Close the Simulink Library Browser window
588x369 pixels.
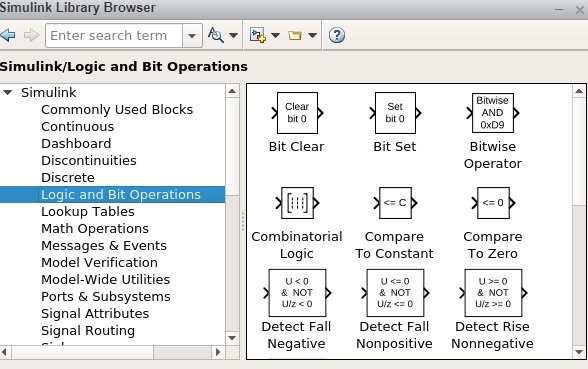(x=580, y=9)
